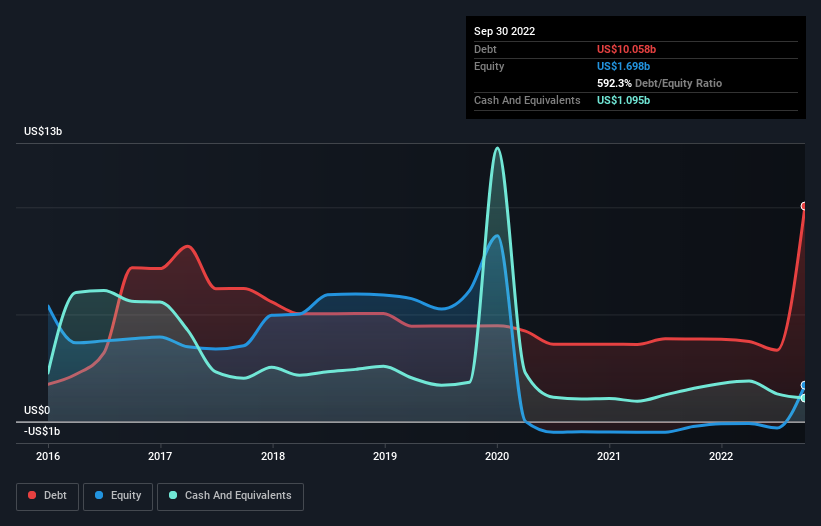821x526 pixels.
Task: Click the Equity label in tooltip
Action: click(489, 66)
